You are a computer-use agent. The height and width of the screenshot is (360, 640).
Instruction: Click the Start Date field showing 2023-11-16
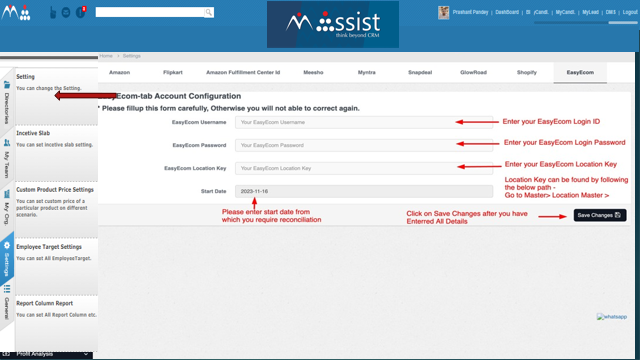pyautogui.click(x=364, y=191)
